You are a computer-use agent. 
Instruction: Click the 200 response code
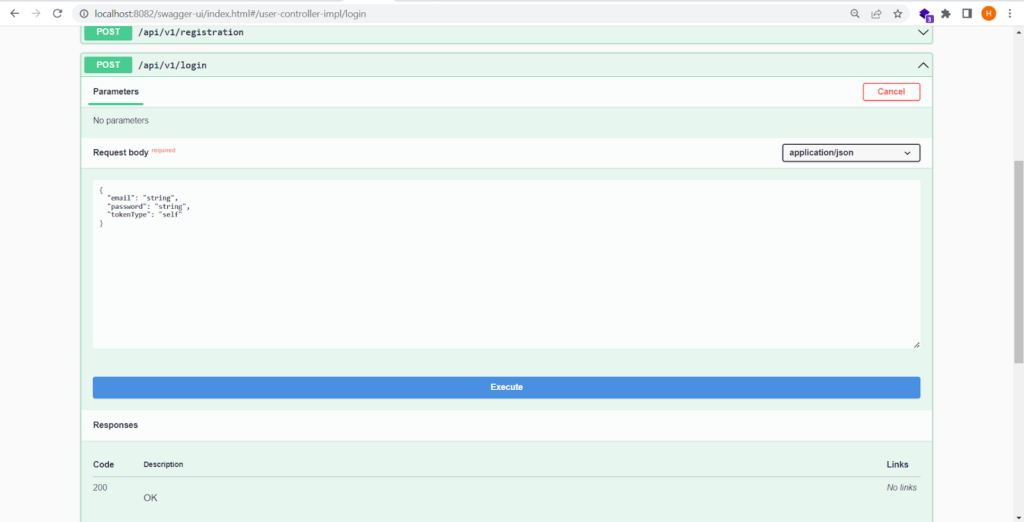point(100,487)
